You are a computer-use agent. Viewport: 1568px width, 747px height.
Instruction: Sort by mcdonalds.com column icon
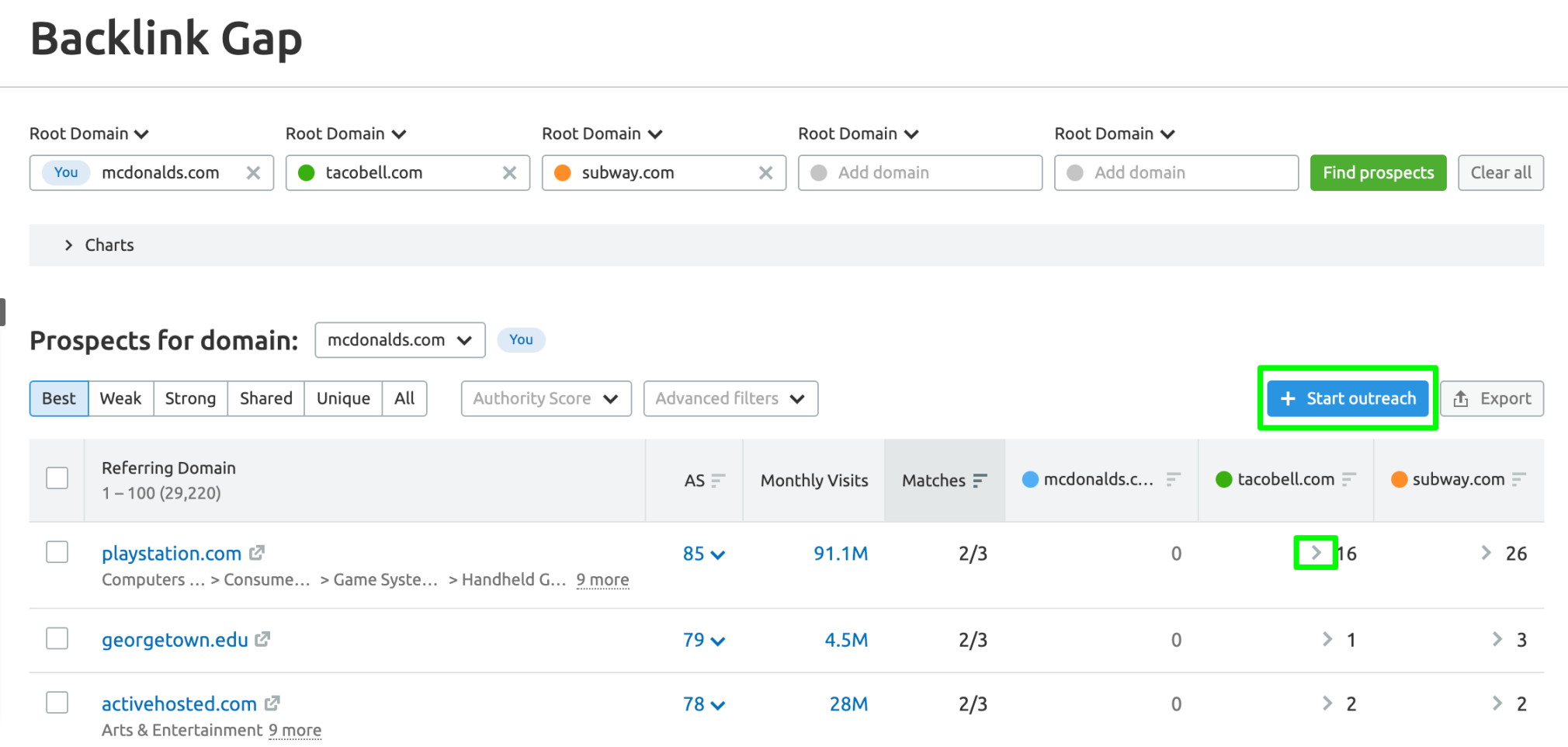(1173, 479)
